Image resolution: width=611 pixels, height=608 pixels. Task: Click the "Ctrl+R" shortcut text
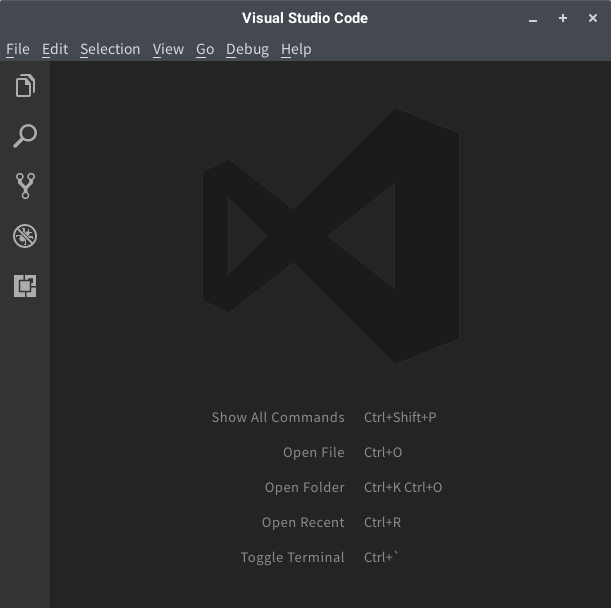coord(382,523)
